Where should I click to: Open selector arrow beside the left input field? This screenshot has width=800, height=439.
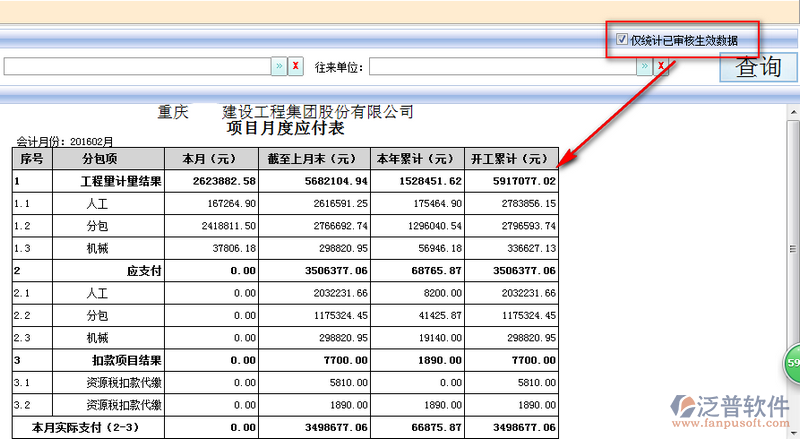click(x=279, y=67)
